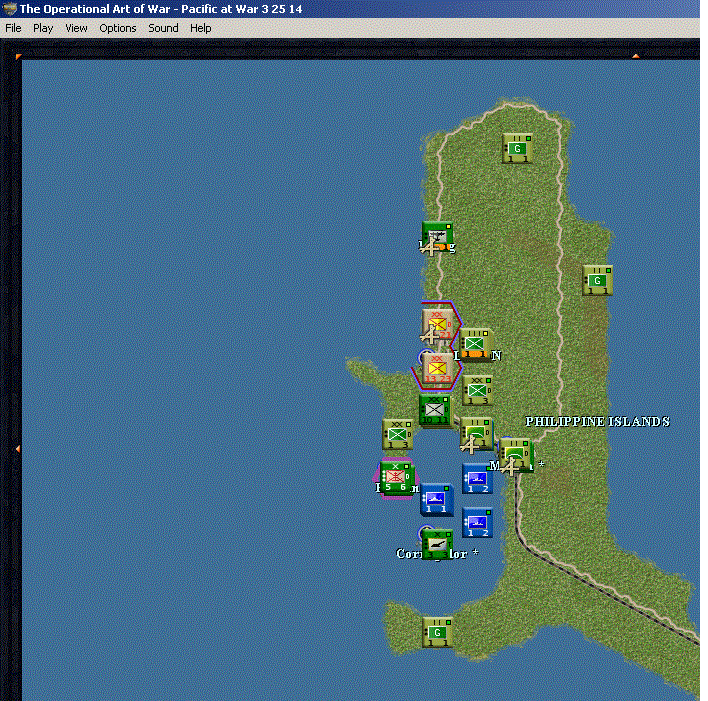The width and height of the screenshot is (708, 701).
Task: Select the artillery unit stacked on Manila
Action: point(515,454)
